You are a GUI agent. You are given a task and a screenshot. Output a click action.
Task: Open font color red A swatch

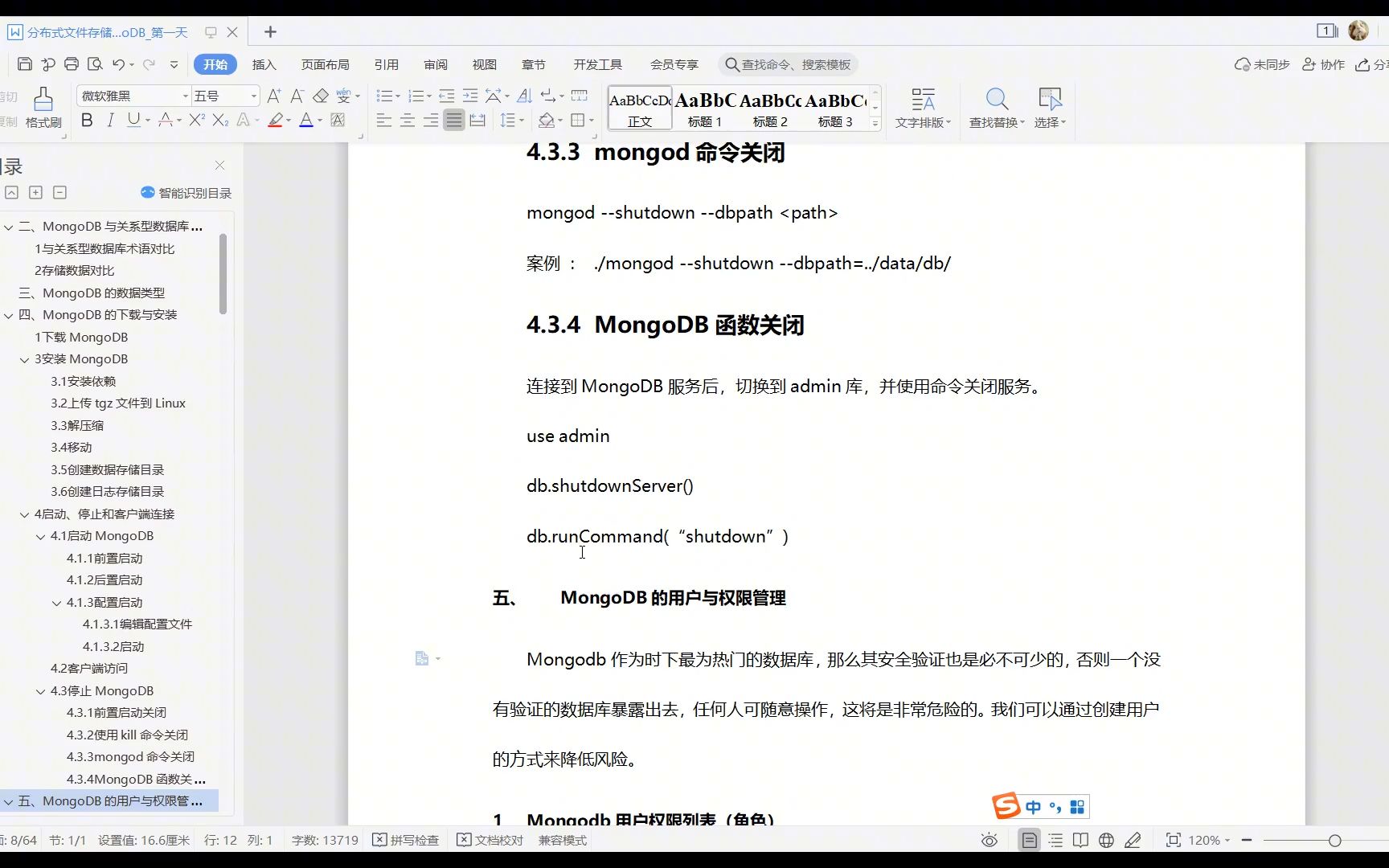coord(306,121)
